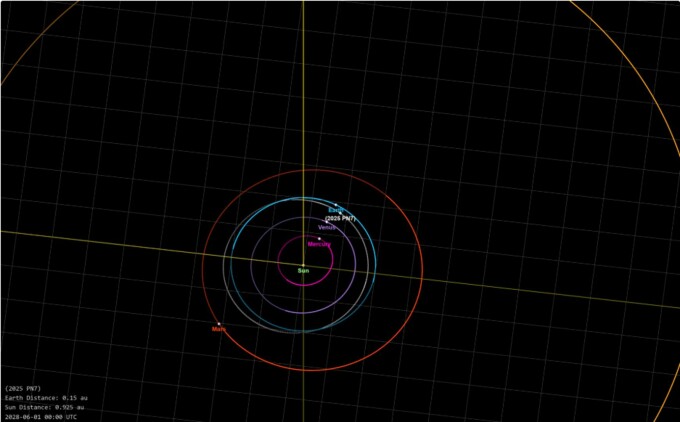
Task: Click the yellow vertical axis line
Action: [303, 100]
